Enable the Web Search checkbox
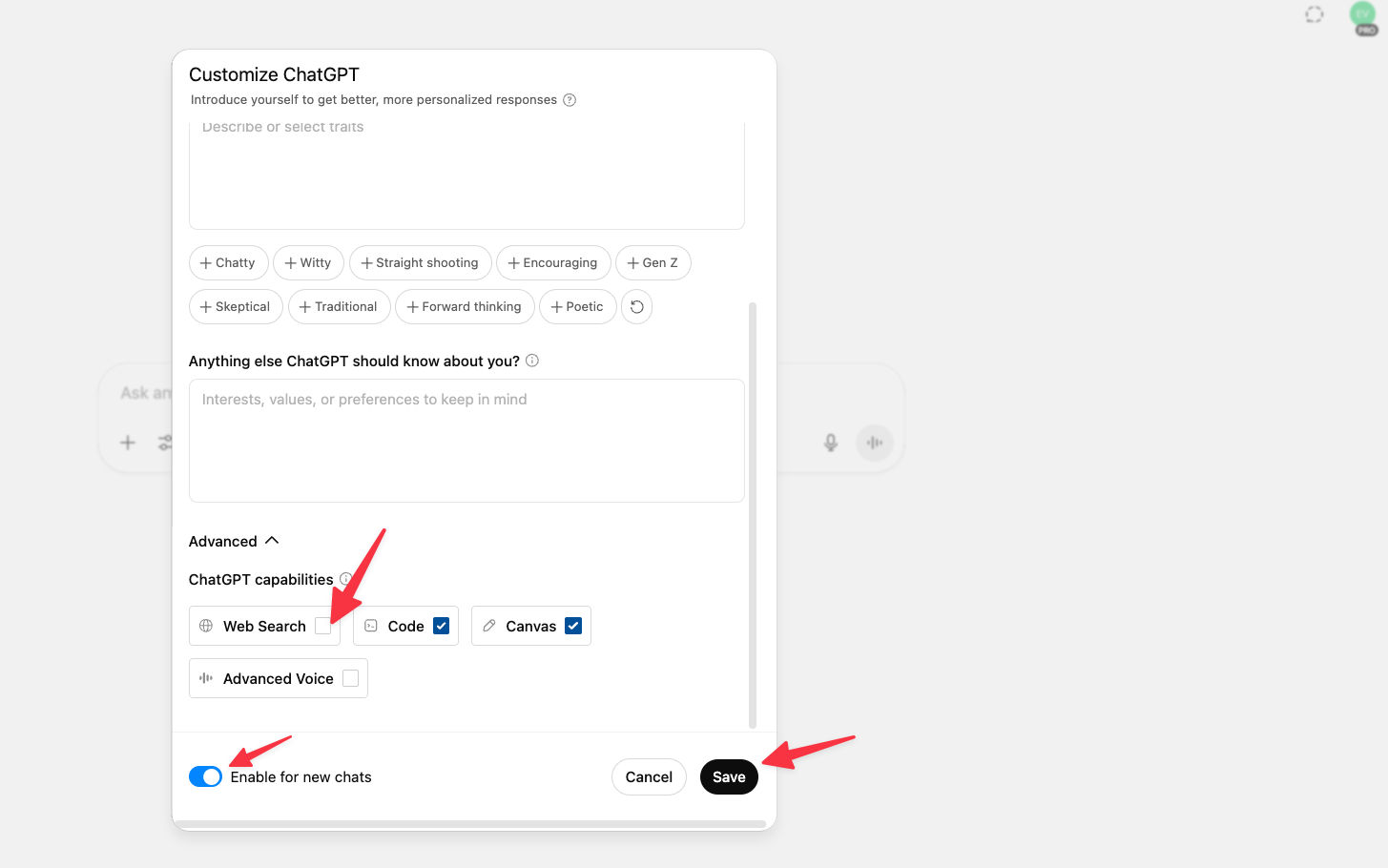The image size is (1388, 868). pyautogui.click(x=323, y=626)
